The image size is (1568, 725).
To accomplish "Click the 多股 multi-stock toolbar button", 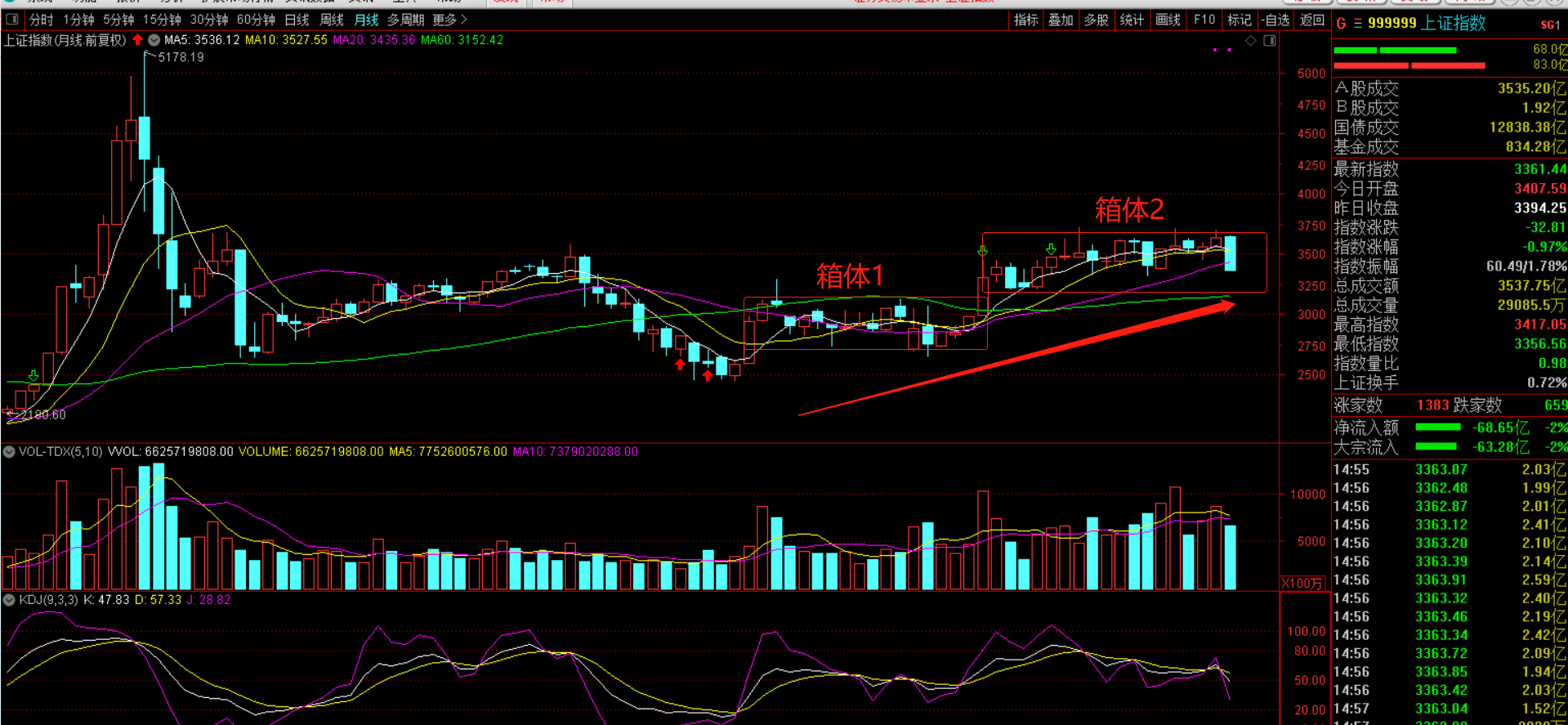I will [1096, 20].
